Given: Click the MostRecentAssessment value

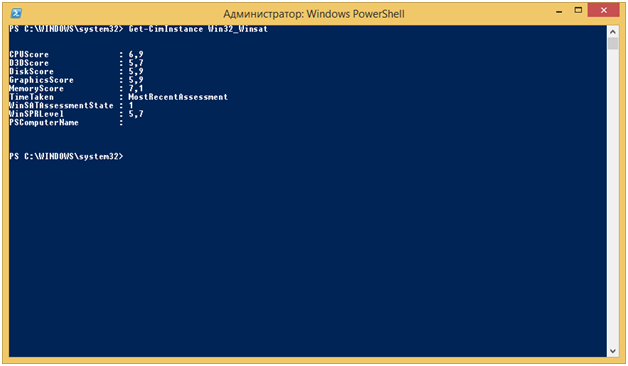Looking at the screenshot, I should pyautogui.click(x=178, y=97).
